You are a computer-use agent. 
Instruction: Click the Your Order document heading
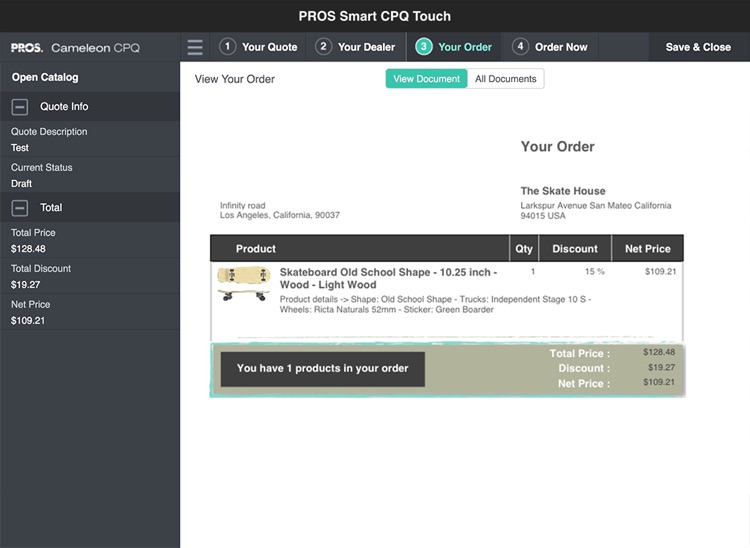(557, 146)
